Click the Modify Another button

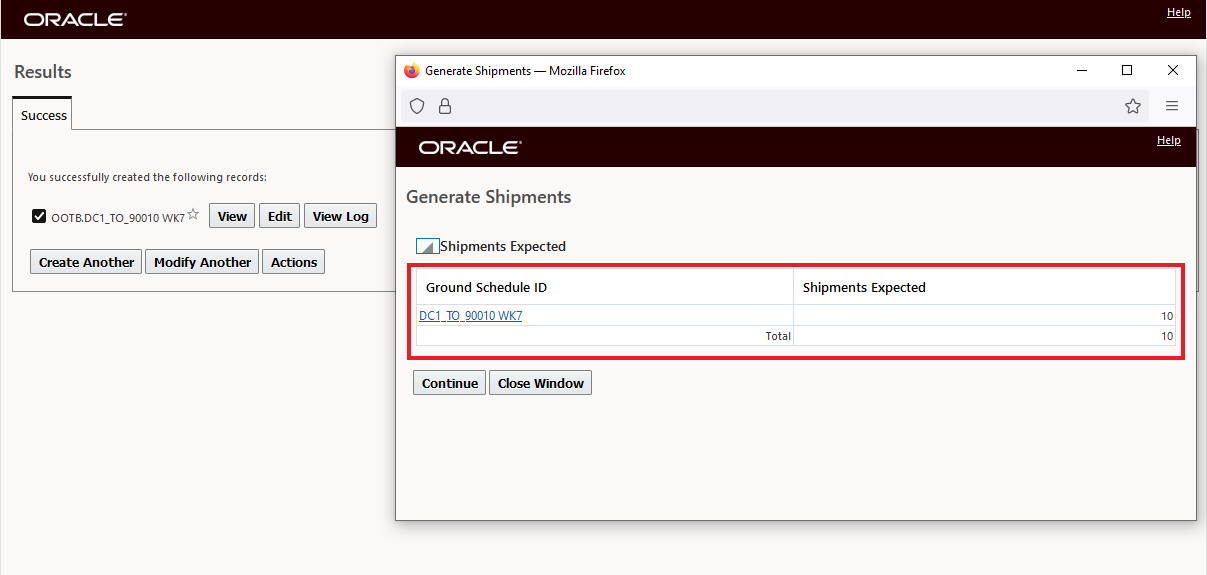coord(202,262)
